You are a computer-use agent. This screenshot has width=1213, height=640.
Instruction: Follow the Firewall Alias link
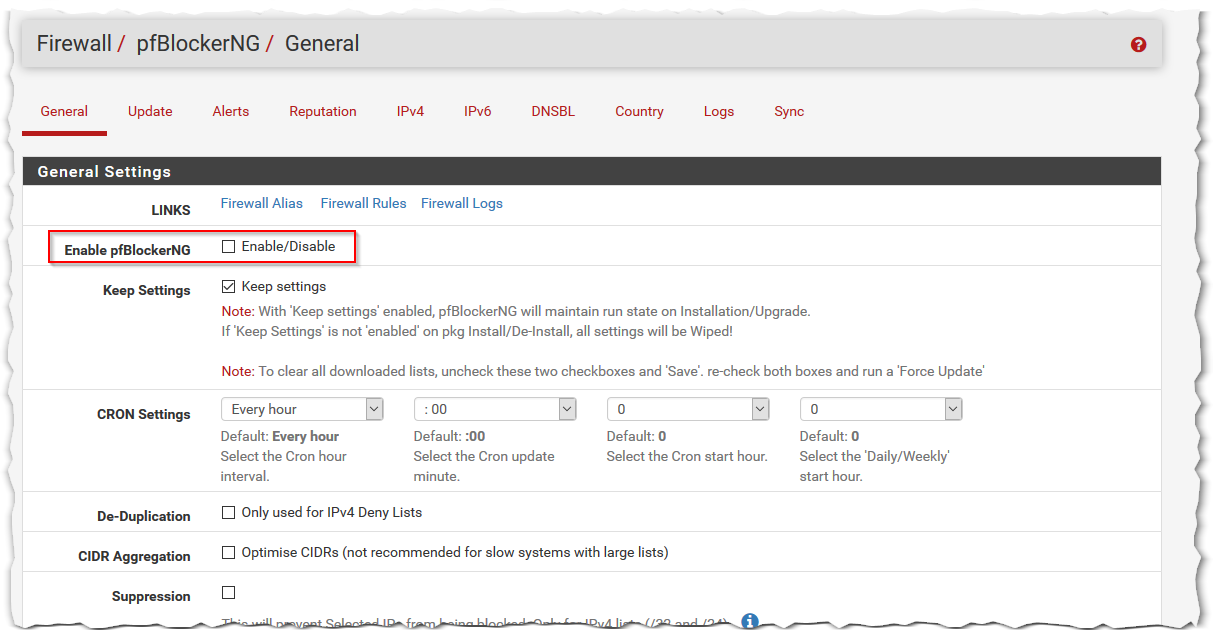coord(261,203)
